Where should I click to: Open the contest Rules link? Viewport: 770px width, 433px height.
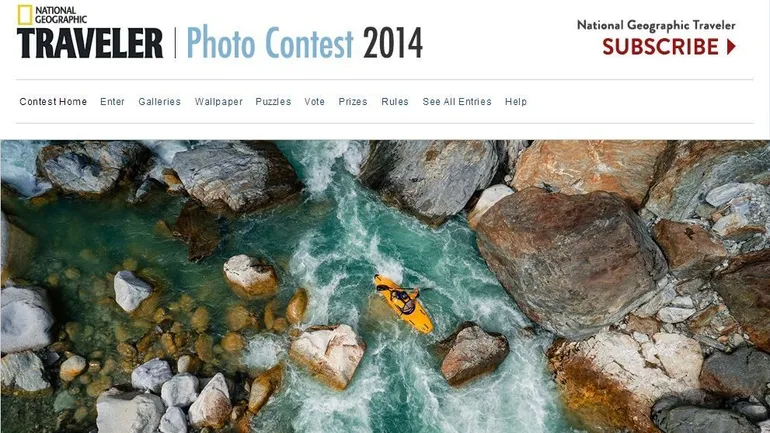click(395, 102)
